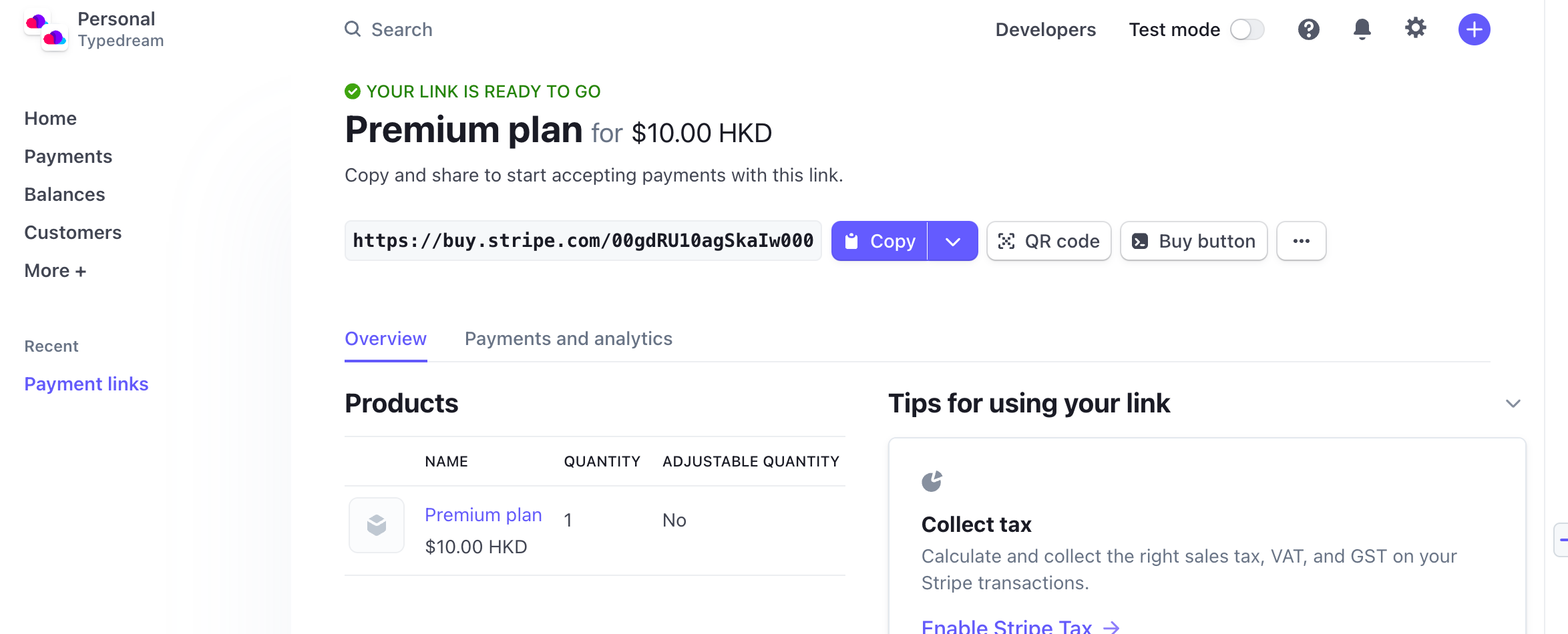Click the green checkmark success icon

(353, 91)
